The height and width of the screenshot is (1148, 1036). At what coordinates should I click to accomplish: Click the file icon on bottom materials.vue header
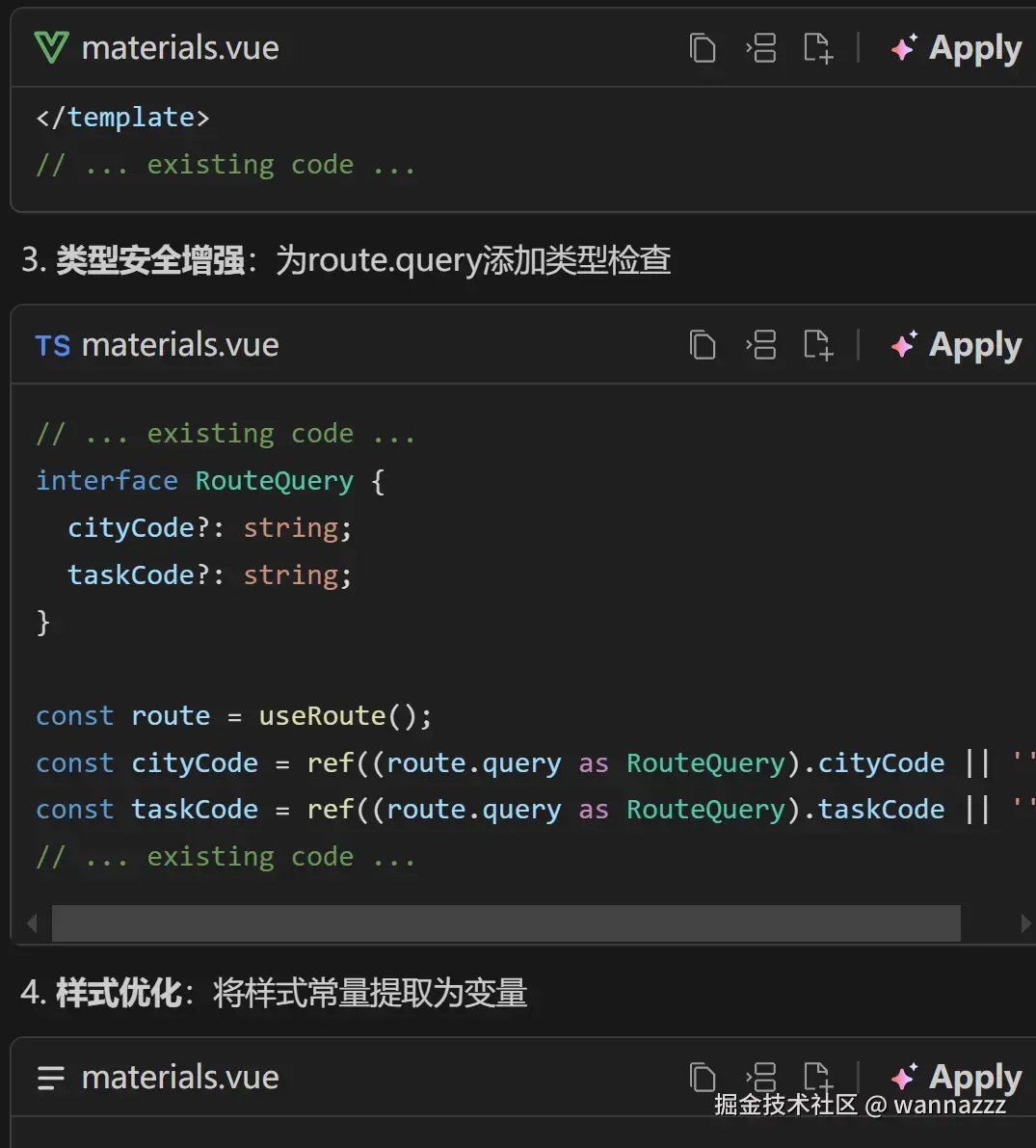[49, 1077]
